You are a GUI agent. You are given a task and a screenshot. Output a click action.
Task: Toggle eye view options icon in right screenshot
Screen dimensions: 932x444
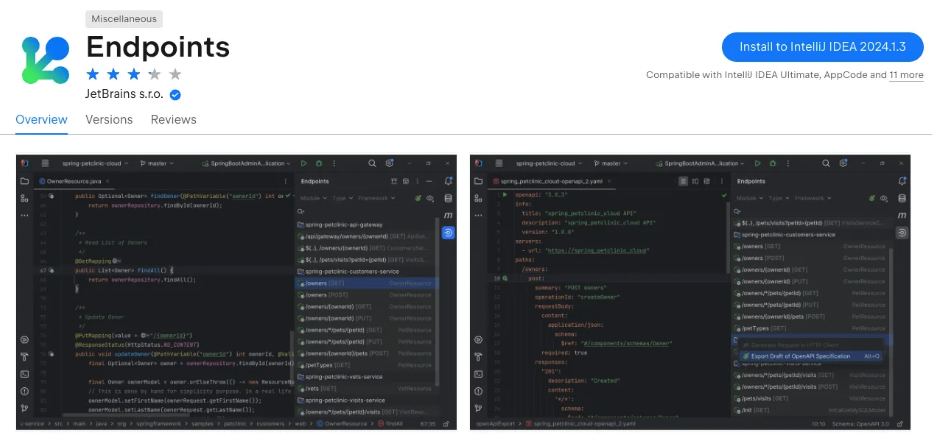884,198
